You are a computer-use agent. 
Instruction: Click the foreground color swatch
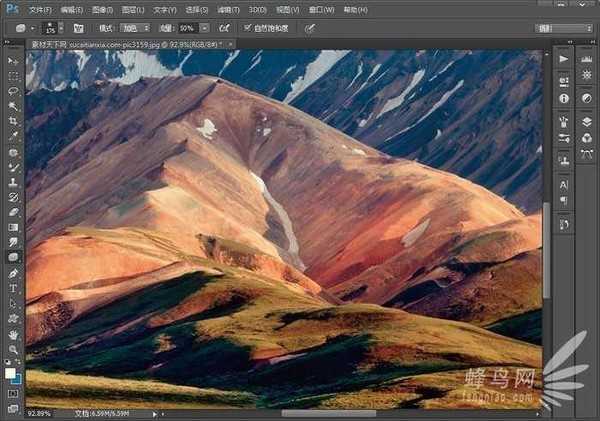pos(10,372)
